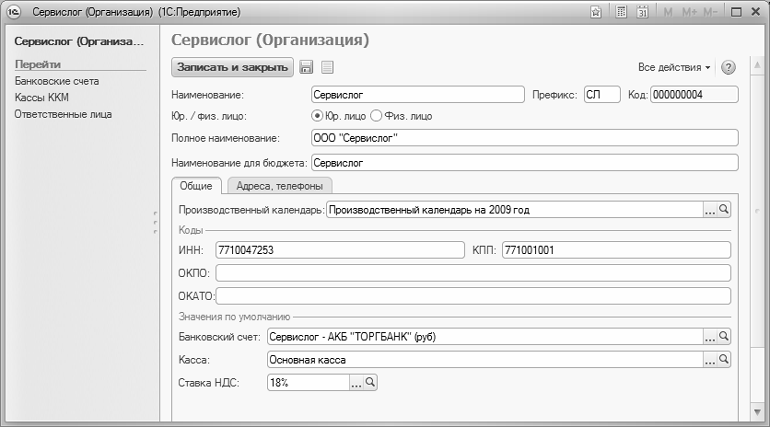The width and height of the screenshot is (770, 427).
Task: Open the help question-mark icon
Action: click(x=728, y=67)
